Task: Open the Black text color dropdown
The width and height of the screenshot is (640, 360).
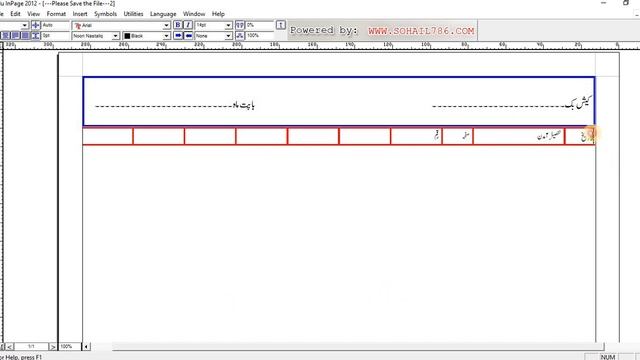Action: click(x=166, y=36)
